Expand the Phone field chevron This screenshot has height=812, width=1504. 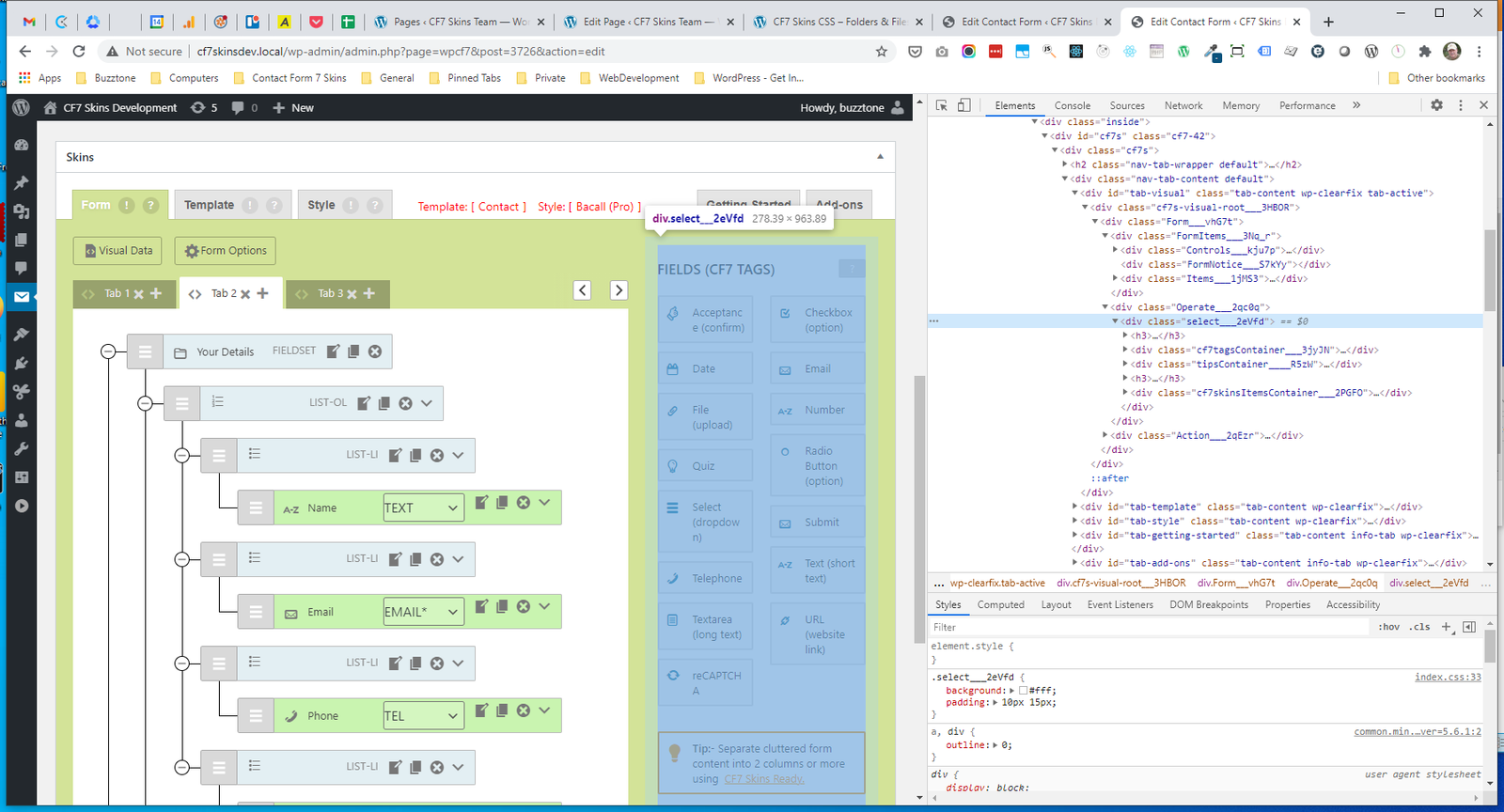click(544, 710)
